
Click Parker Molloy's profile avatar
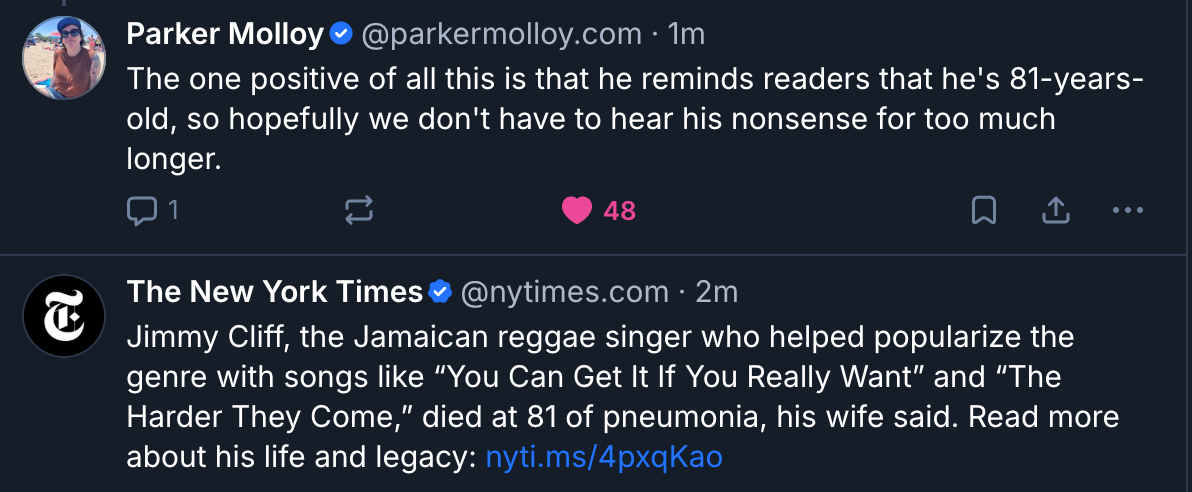[63, 57]
